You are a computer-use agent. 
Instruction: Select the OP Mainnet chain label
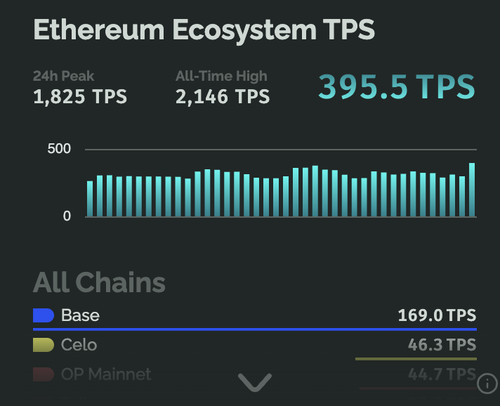point(106,374)
